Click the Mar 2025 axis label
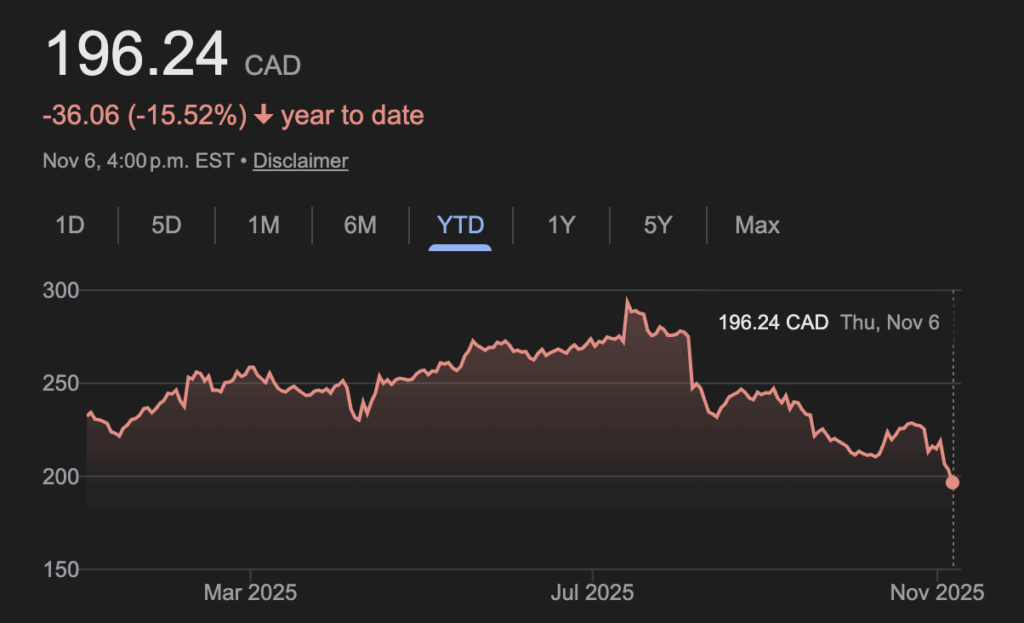Screen dimensions: 1024x623 [250, 593]
